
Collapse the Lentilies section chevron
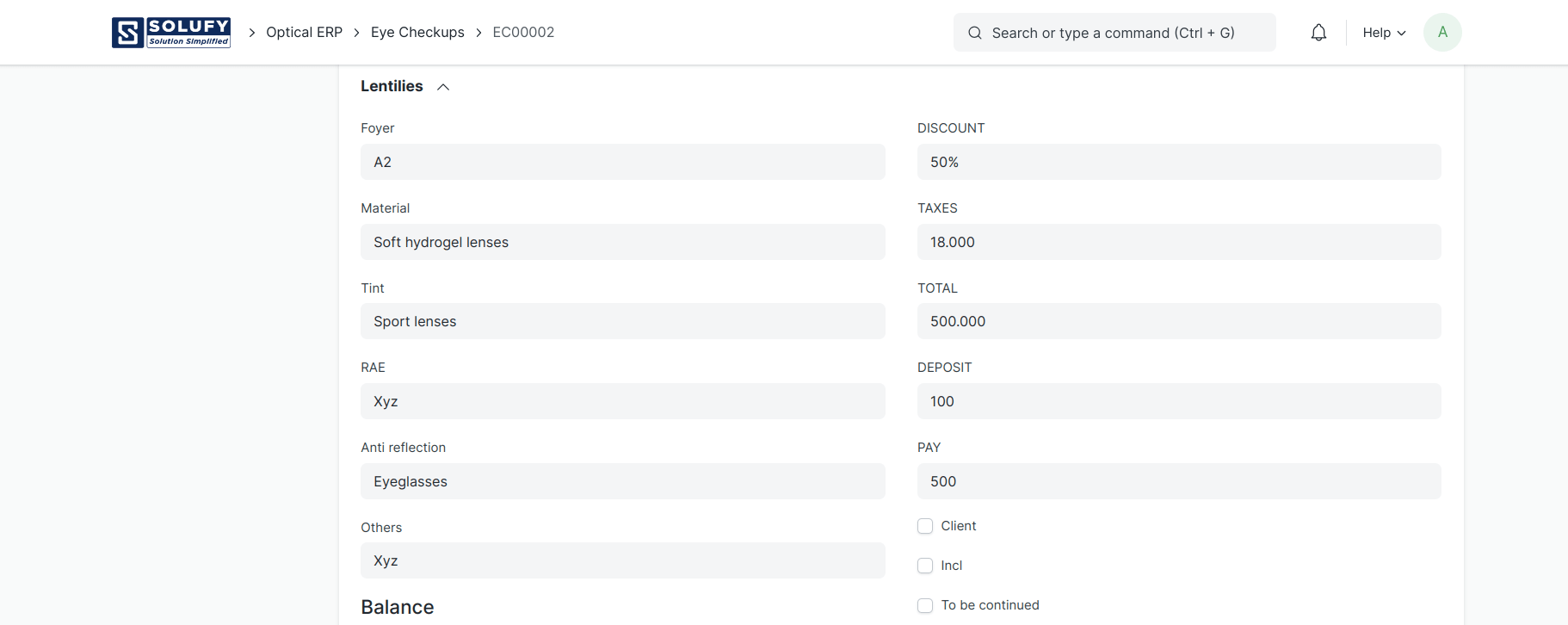click(x=443, y=87)
